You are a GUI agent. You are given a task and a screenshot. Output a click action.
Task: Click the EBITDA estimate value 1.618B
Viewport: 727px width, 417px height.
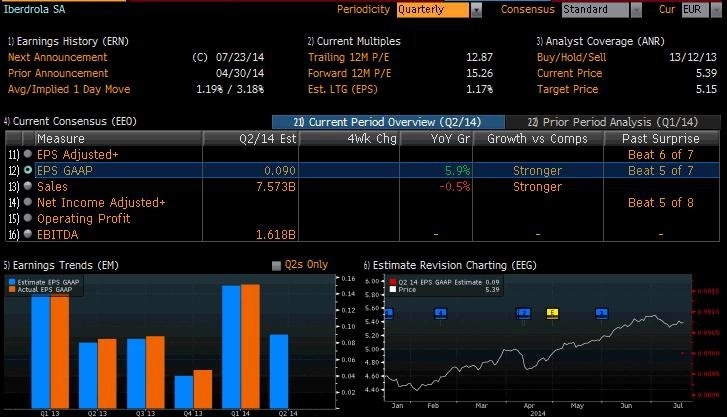[276, 234]
